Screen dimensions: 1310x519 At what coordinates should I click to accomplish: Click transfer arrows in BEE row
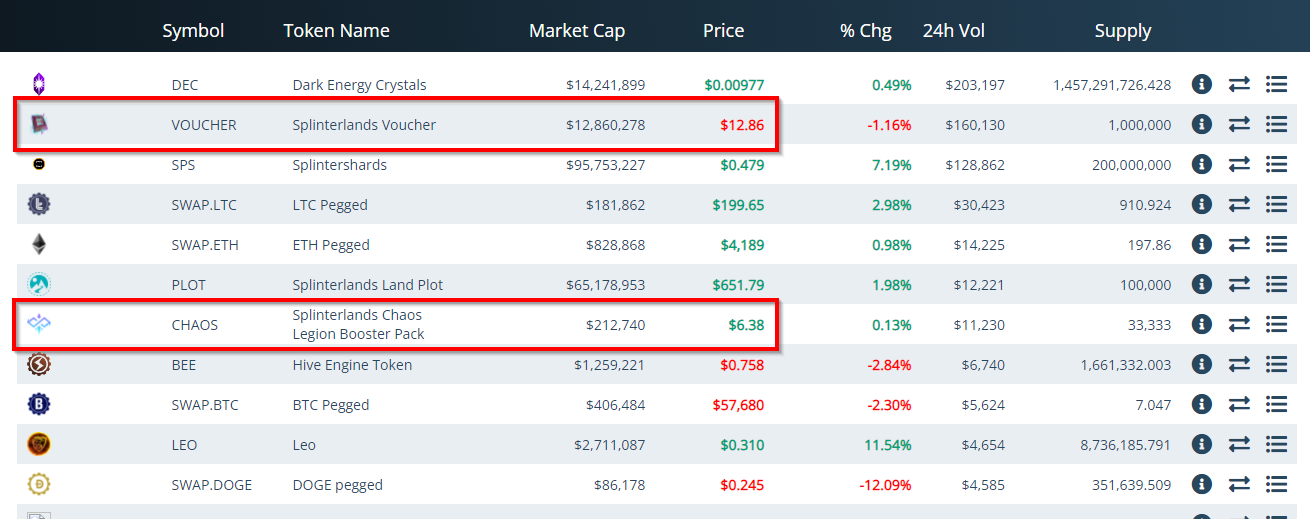[x=1239, y=364]
